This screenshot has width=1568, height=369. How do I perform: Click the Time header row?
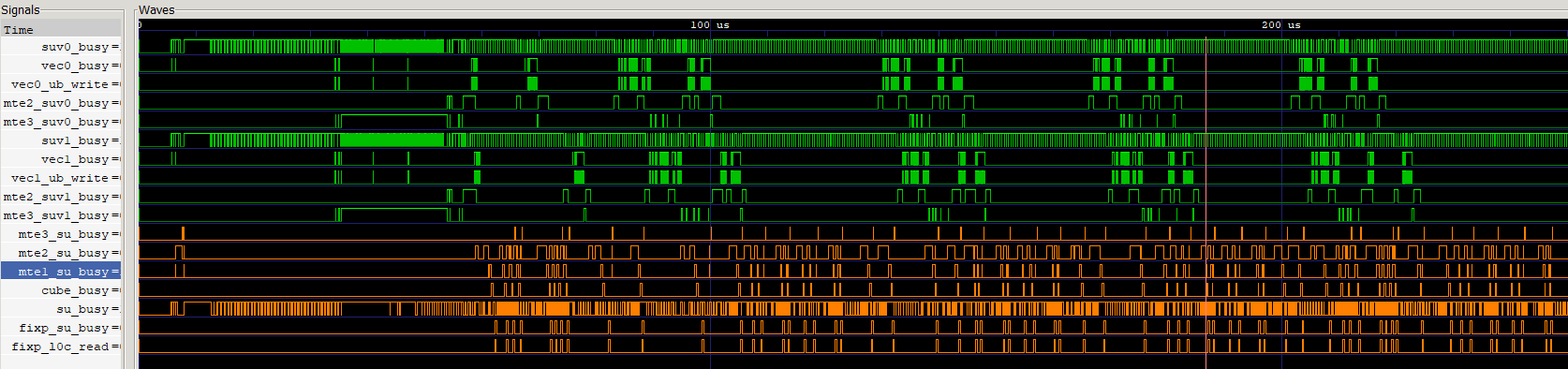point(61,29)
